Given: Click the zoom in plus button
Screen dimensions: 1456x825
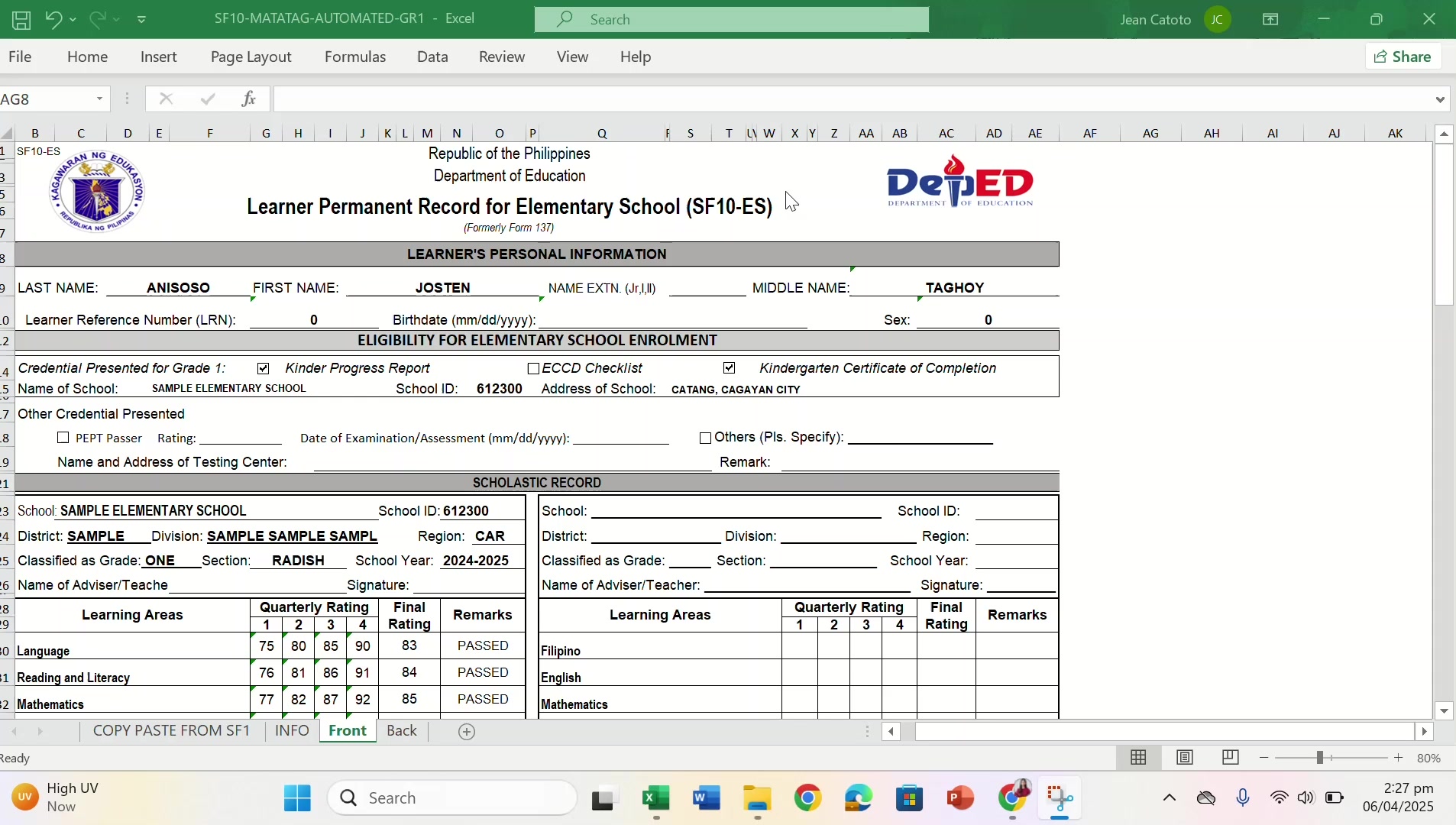Looking at the screenshot, I should click(1399, 759).
